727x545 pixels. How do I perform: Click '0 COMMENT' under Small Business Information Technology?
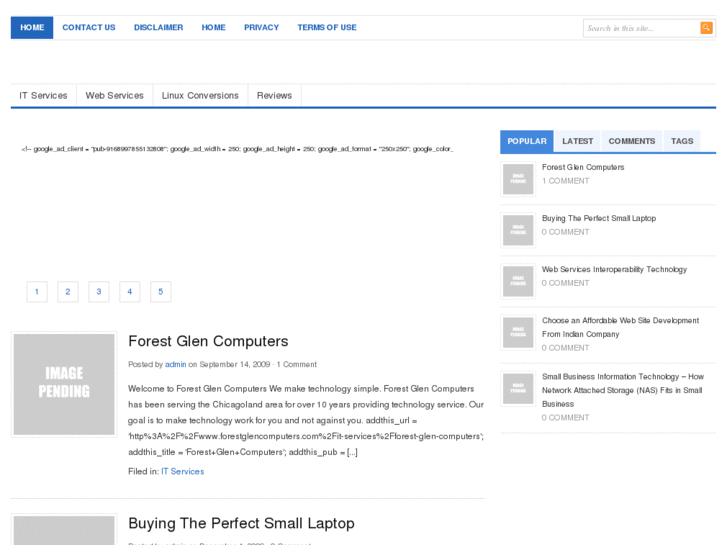point(566,418)
